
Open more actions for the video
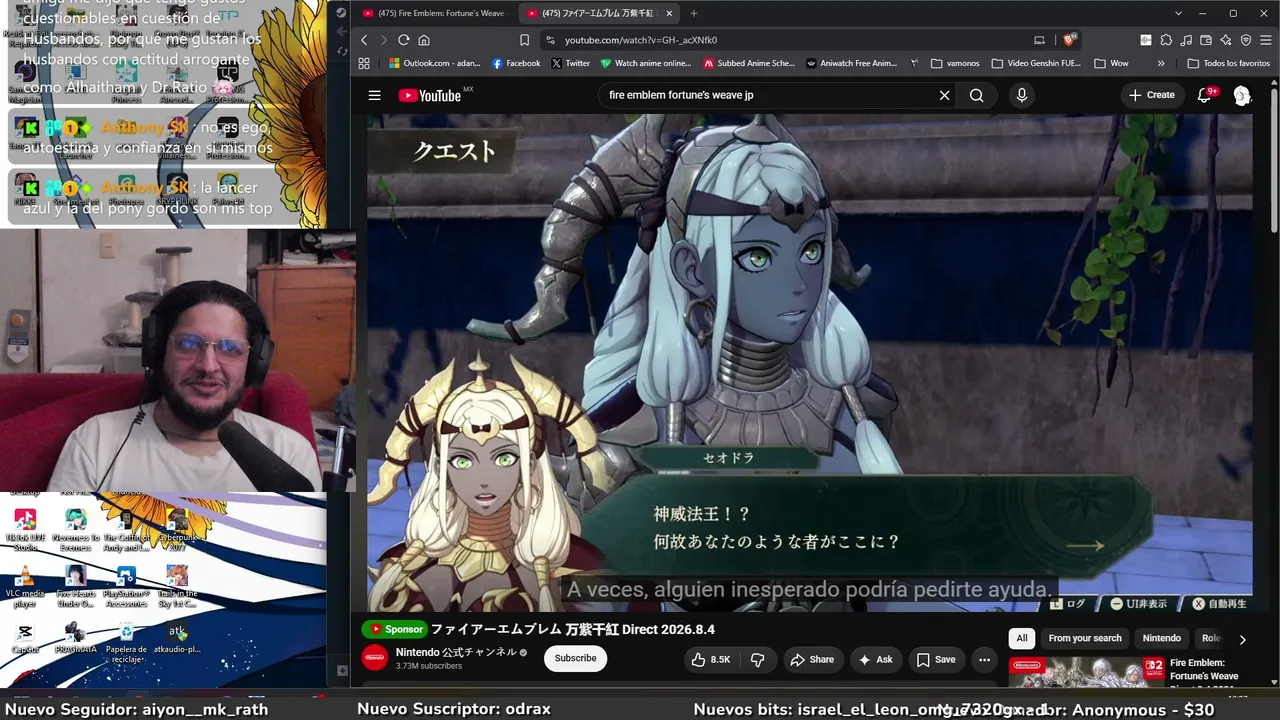coord(984,660)
